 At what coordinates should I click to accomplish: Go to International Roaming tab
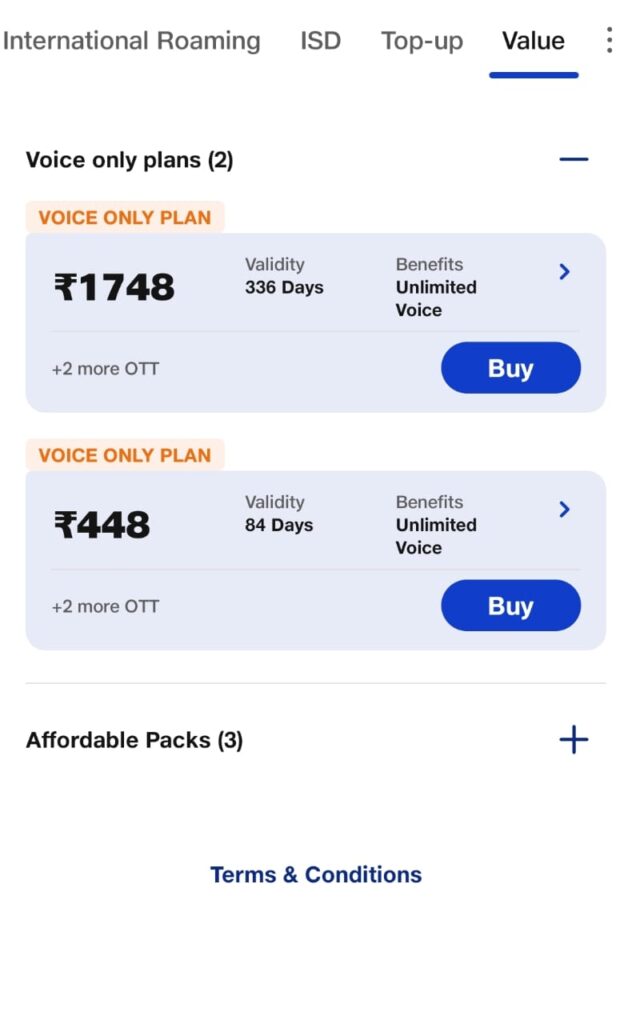[132, 40]
